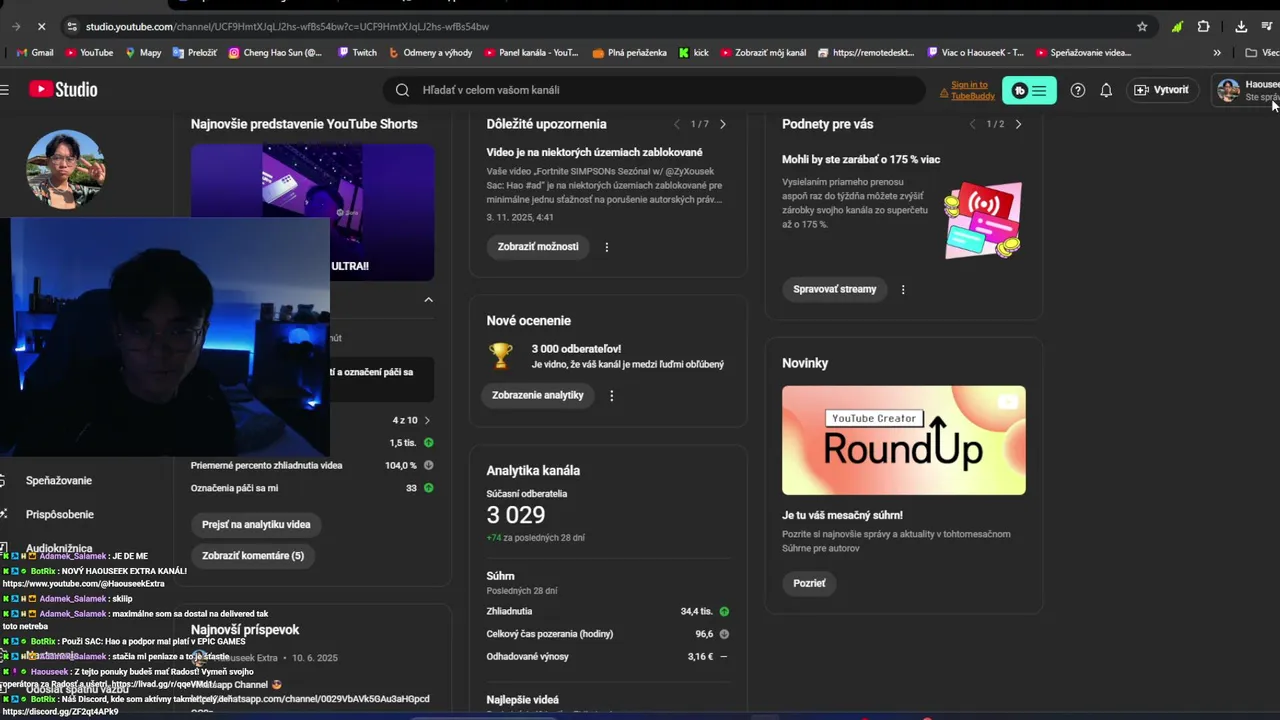Open the Prispôsobenie sidebar item
Viewport: 1280px width, 720px height.
pos(59,515)
